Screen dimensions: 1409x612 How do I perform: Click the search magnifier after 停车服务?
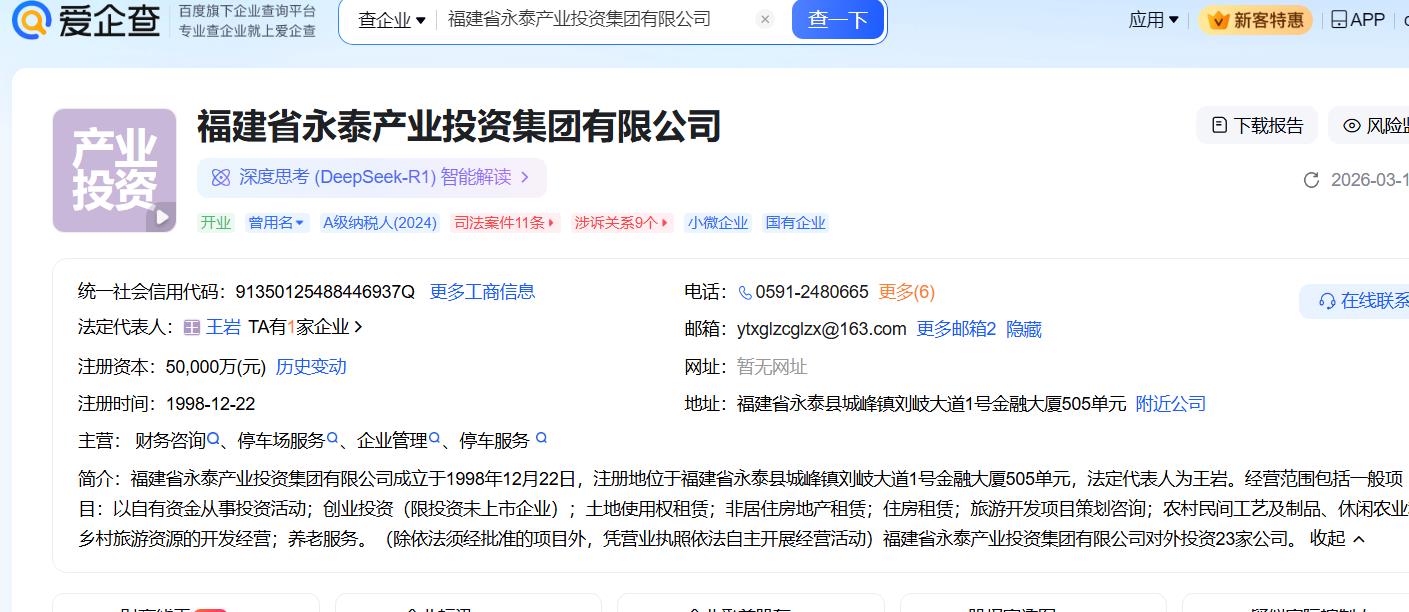coord(541,438)
